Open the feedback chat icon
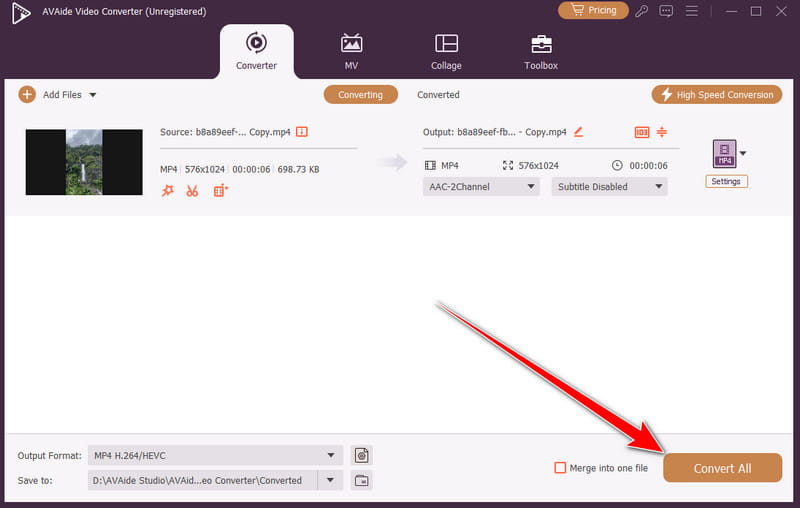The width and height of the screenshot is (800, 508). (x=666, y=11)
